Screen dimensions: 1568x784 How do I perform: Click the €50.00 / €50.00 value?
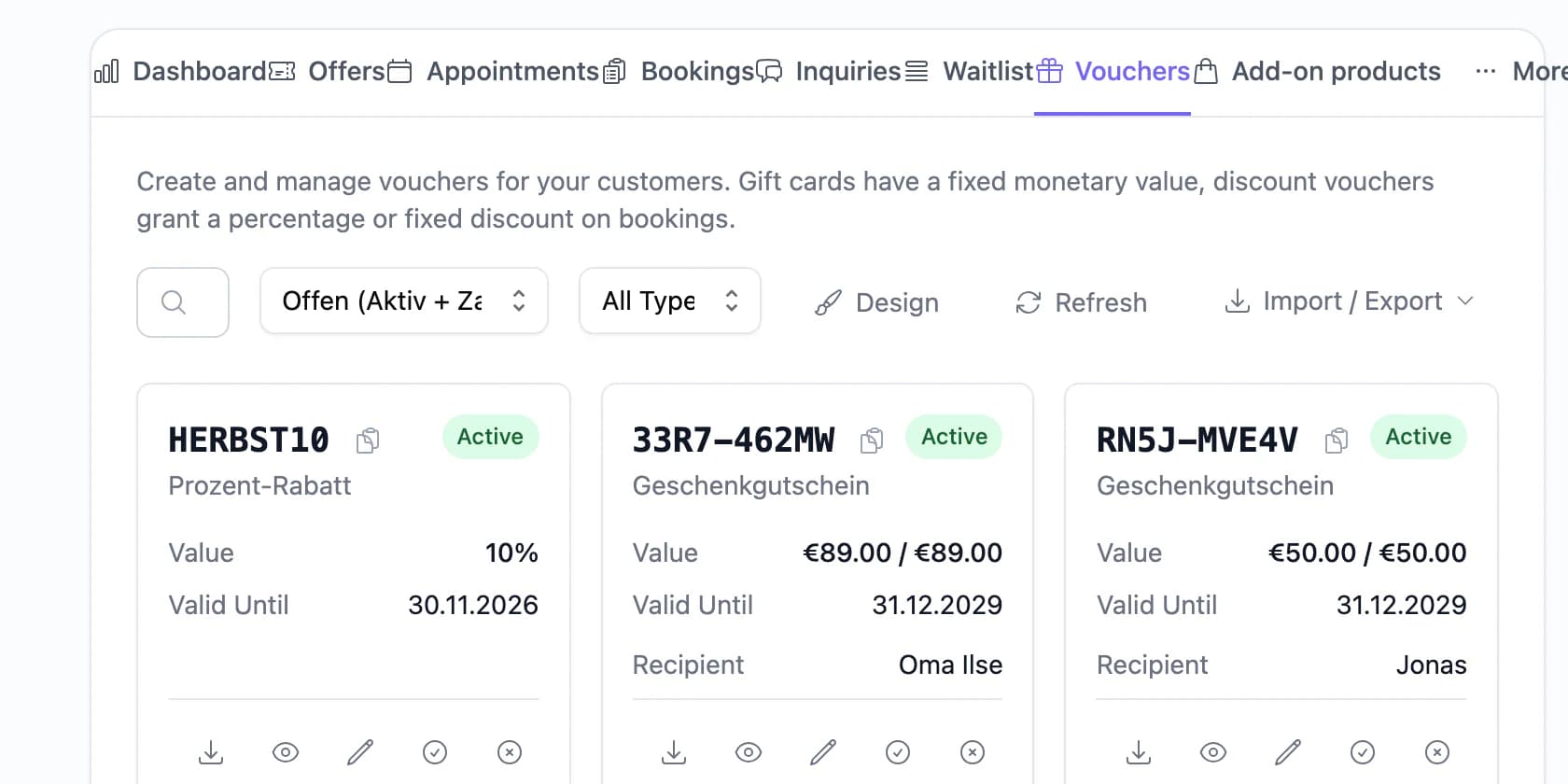coord(1367,553)
